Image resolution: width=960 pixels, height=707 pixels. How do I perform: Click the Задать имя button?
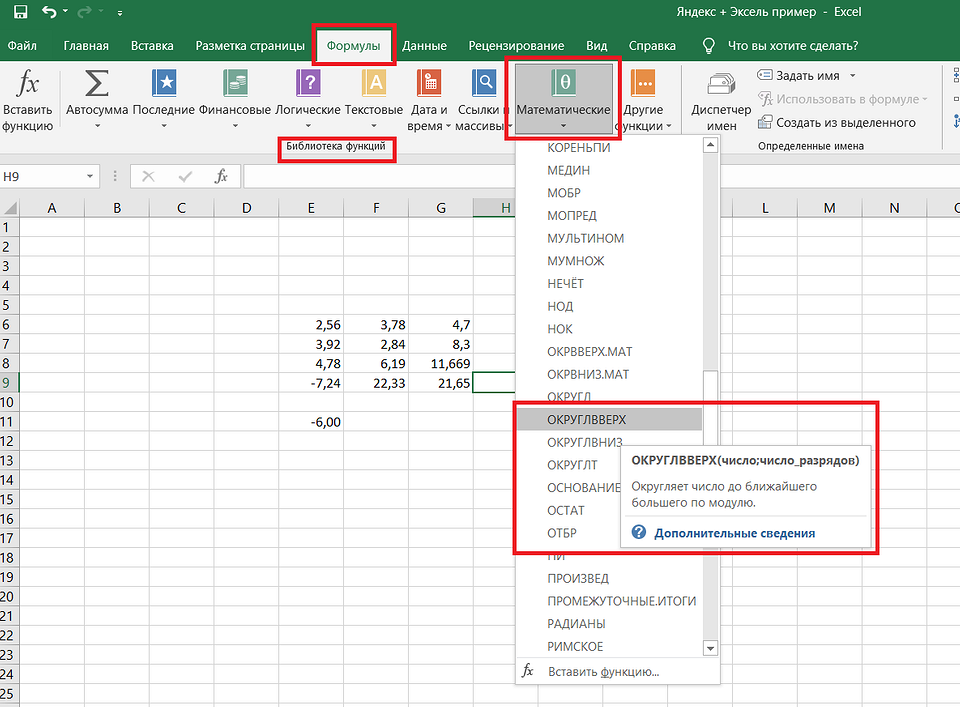pyautogui.click(x=799, y=75)
